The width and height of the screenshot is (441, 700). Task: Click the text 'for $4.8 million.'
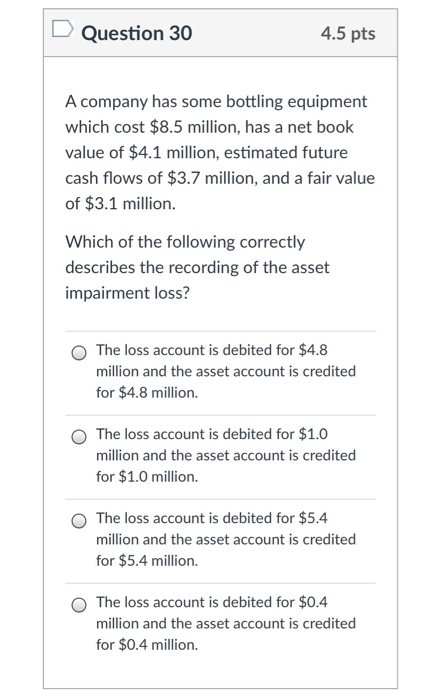coord(147,392)
